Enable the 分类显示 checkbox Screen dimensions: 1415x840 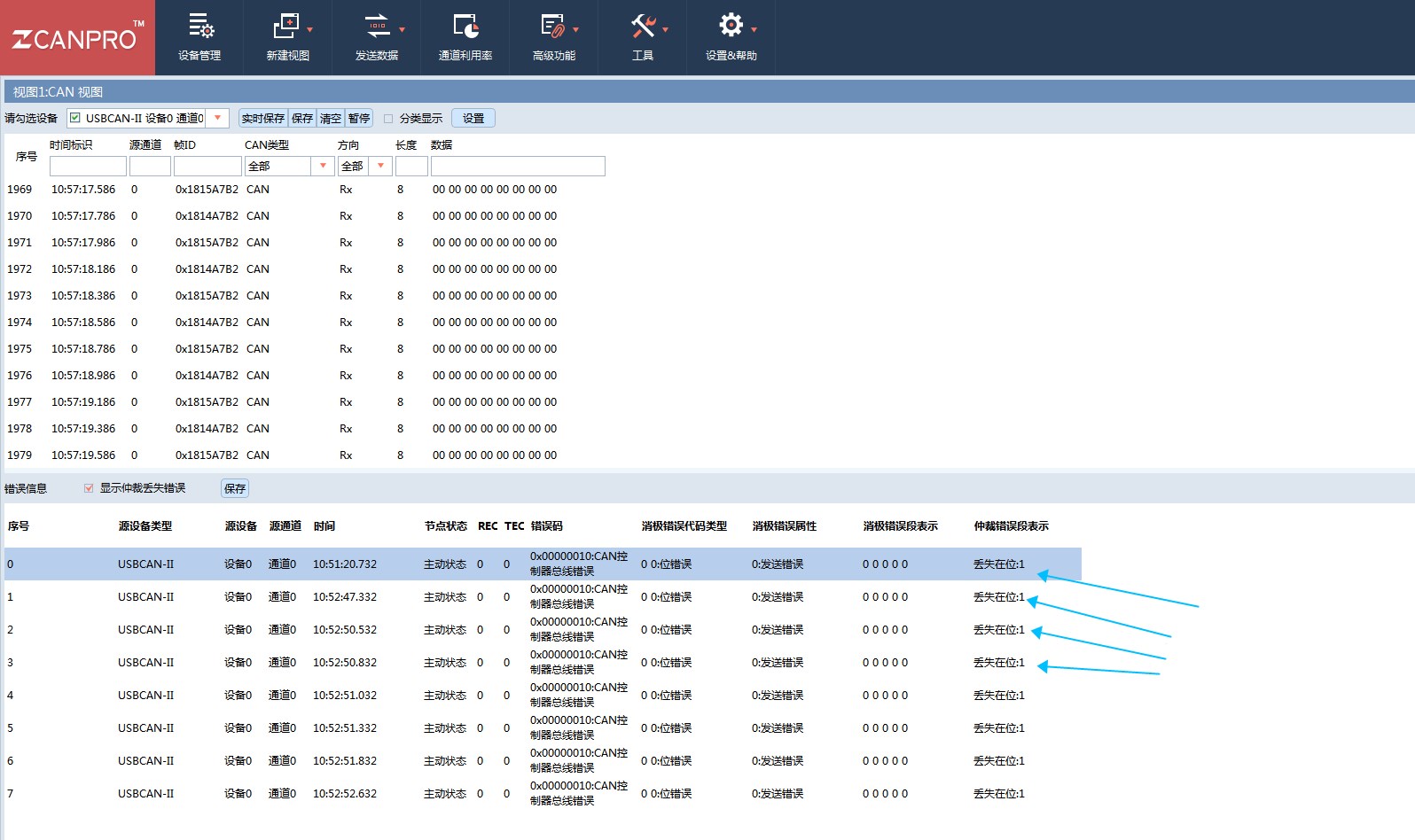point(388,119)
